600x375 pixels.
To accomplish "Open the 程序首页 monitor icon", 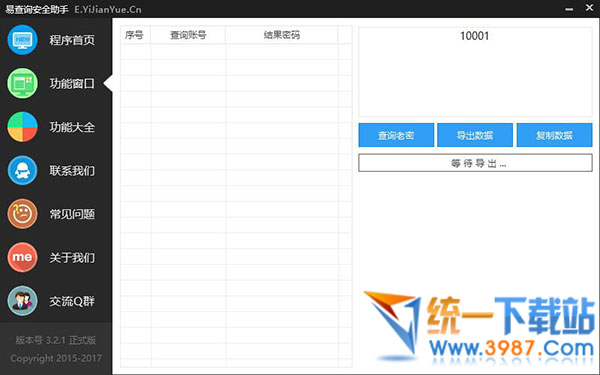I will coord(22,40).
